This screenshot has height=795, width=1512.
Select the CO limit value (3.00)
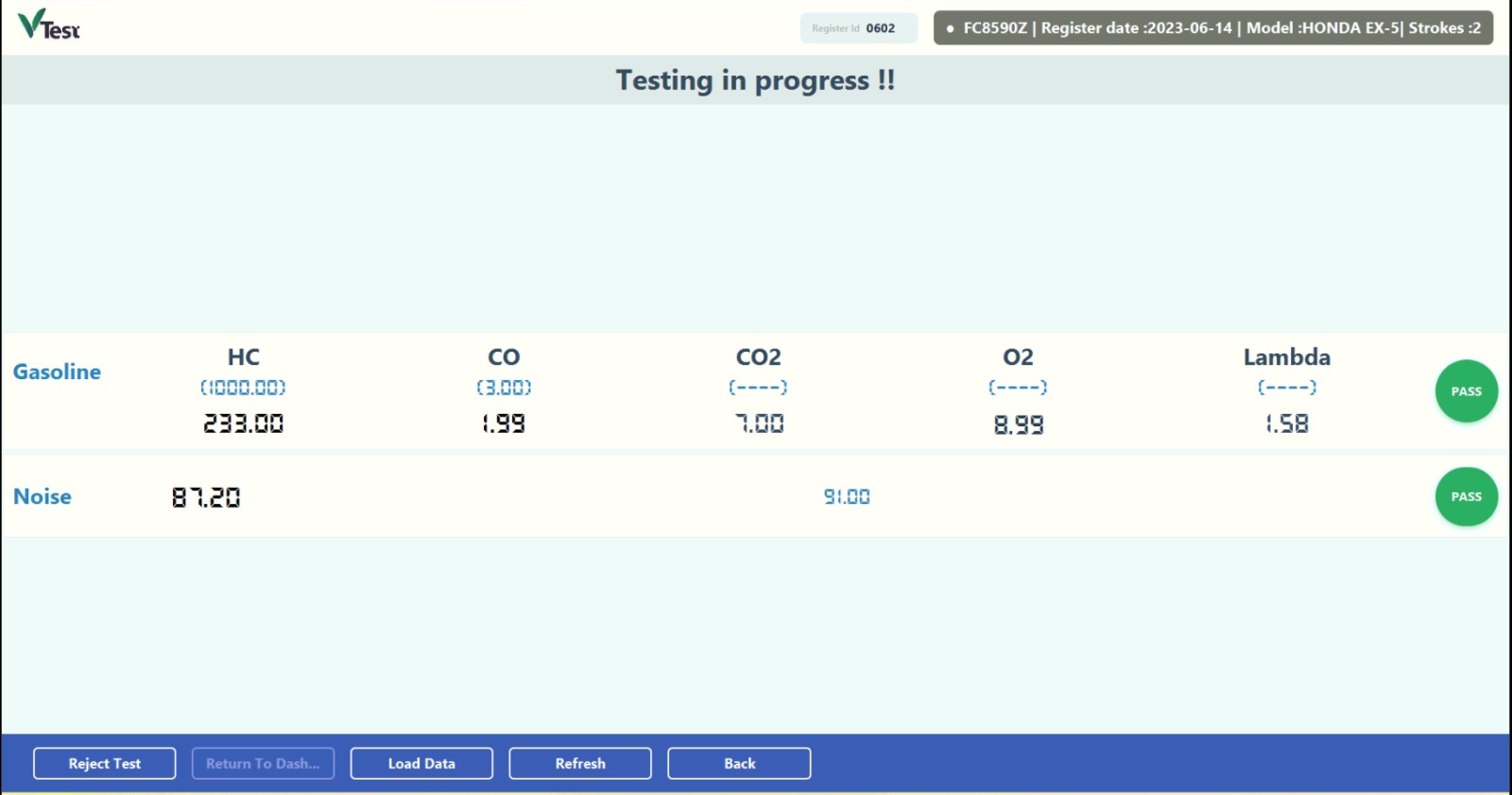(504, 388)
